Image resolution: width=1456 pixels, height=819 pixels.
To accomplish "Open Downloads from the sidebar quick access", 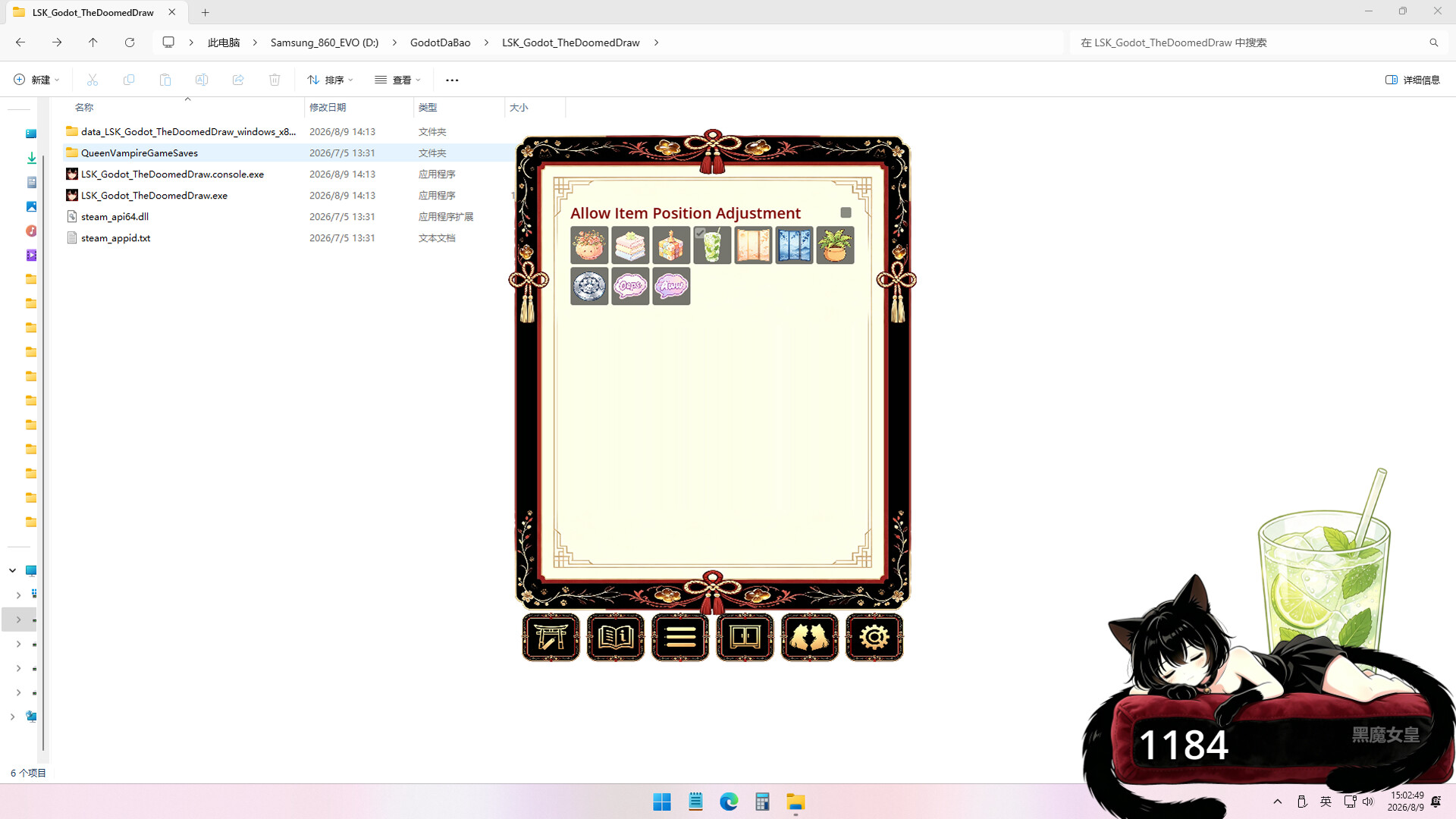I will pyautogui.click(x=31, y=158).
